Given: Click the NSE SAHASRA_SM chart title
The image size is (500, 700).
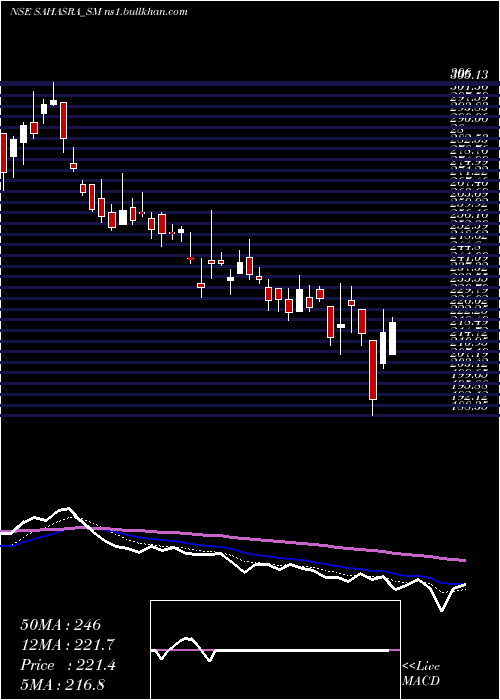Looking at the screenshot, I should 56,12.
